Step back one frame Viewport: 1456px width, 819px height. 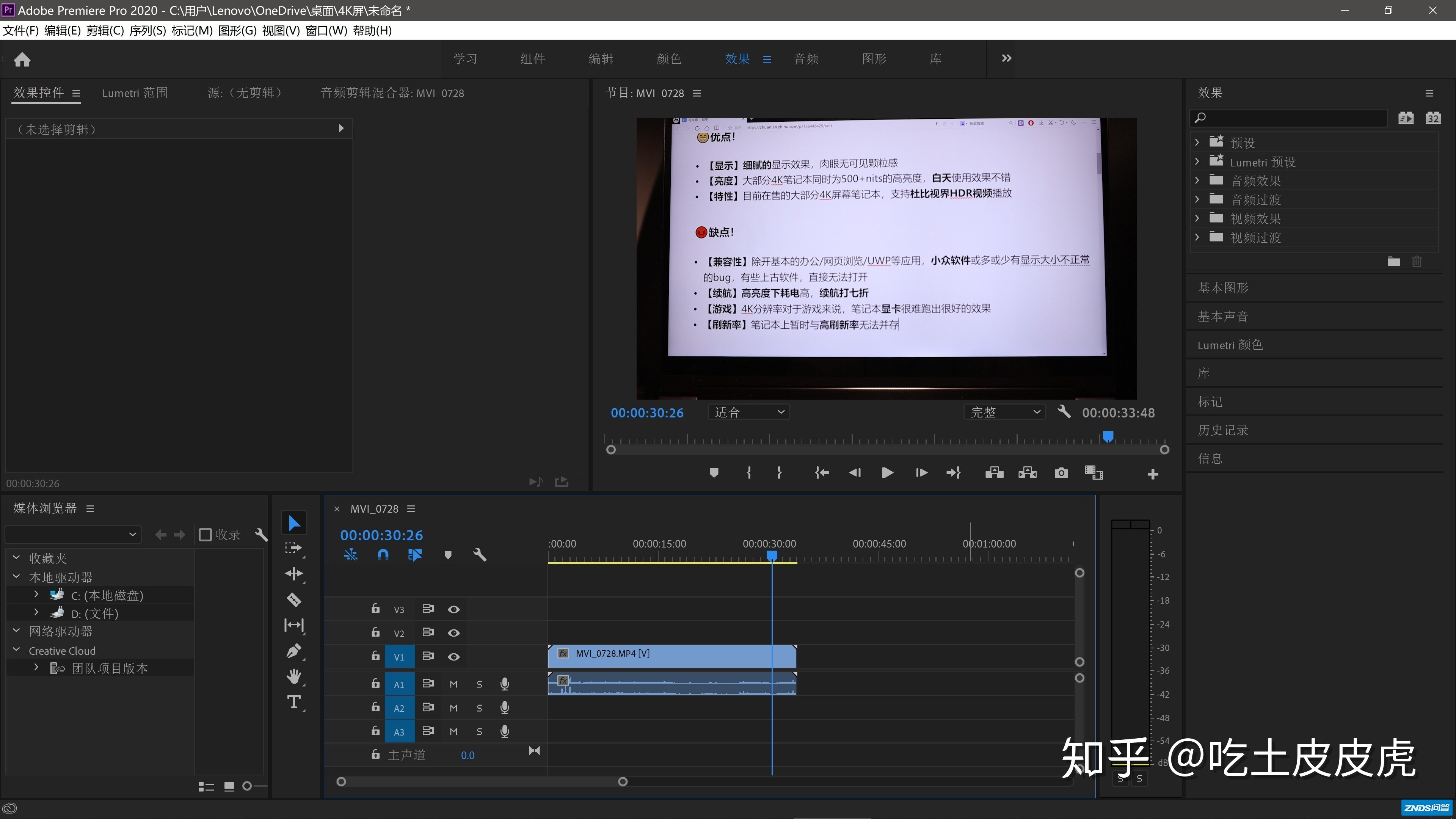(x=855, y=473)
